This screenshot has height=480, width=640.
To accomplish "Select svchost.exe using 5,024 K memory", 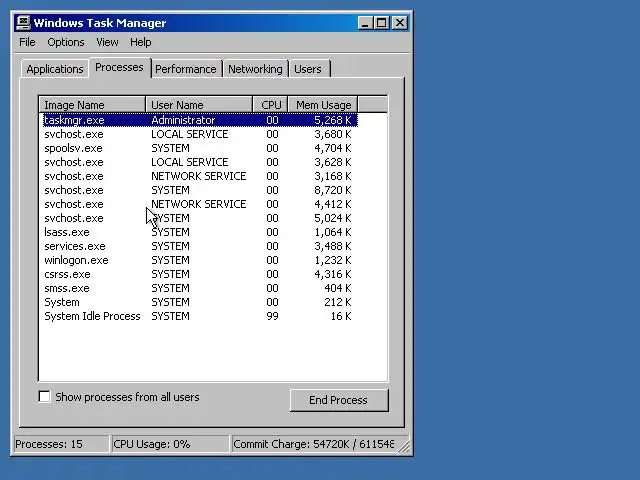I will click(x=200, y=218).
